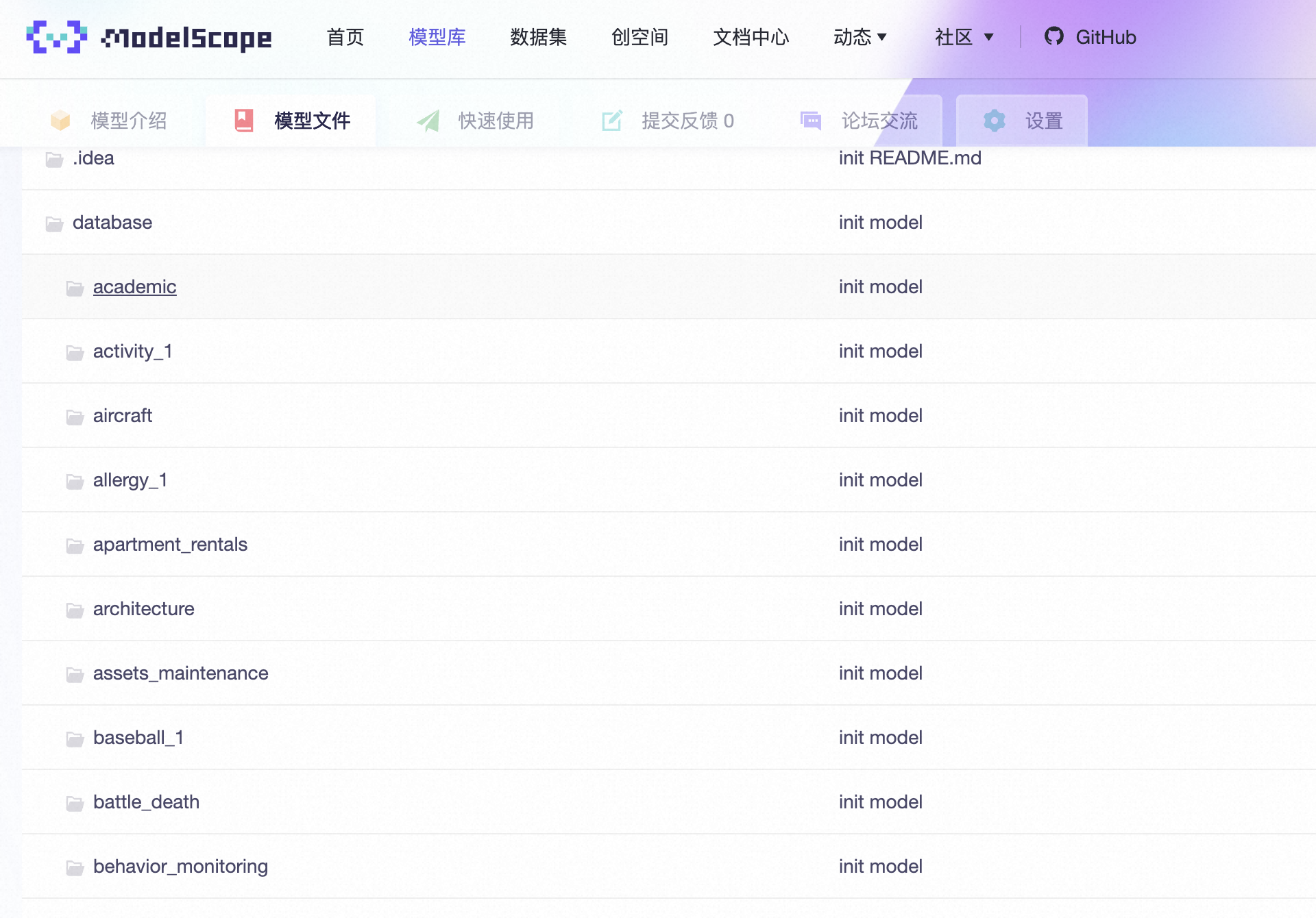Click folder icon next to architecture
Screen dimensions: 1316x918
pos(75,610)
